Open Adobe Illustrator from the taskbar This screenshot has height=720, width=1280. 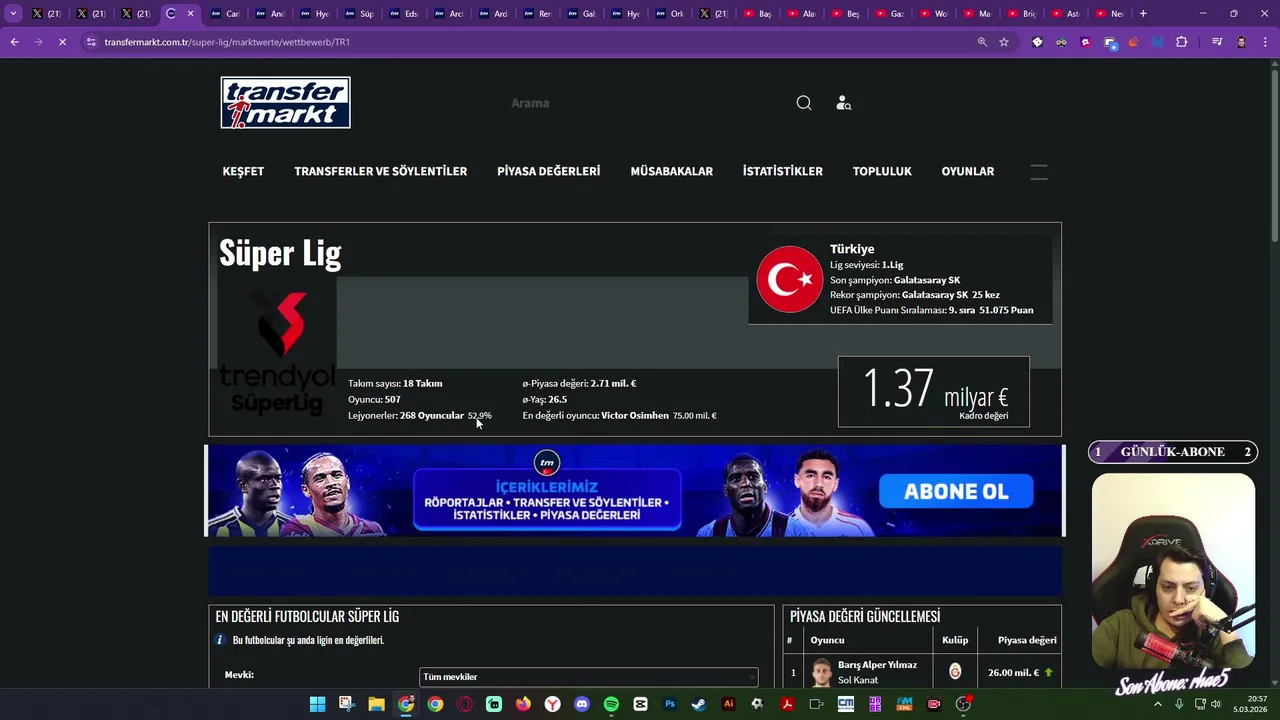(x=728, y=704)
